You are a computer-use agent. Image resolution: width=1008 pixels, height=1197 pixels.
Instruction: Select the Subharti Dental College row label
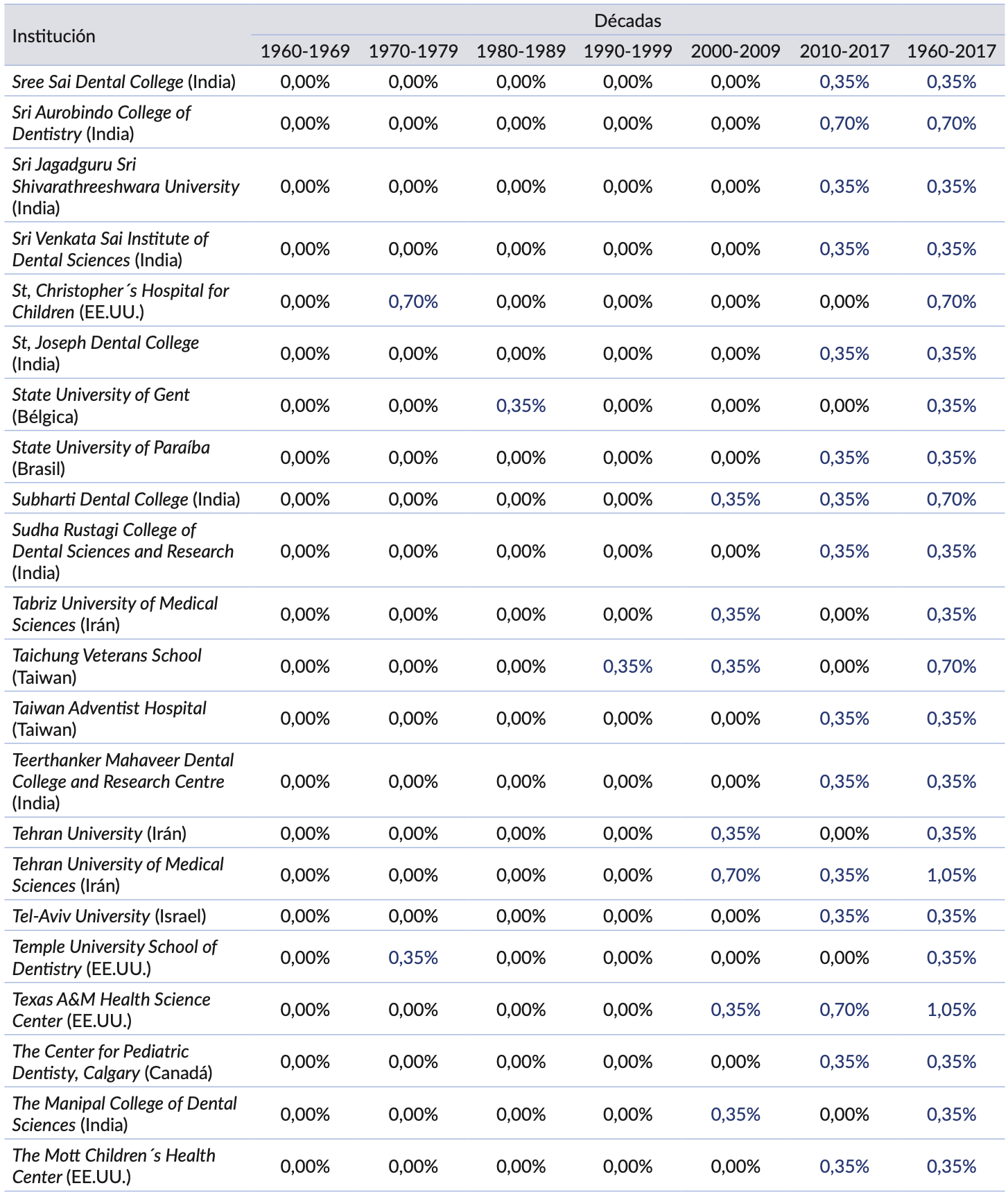[x=126, y=499]
